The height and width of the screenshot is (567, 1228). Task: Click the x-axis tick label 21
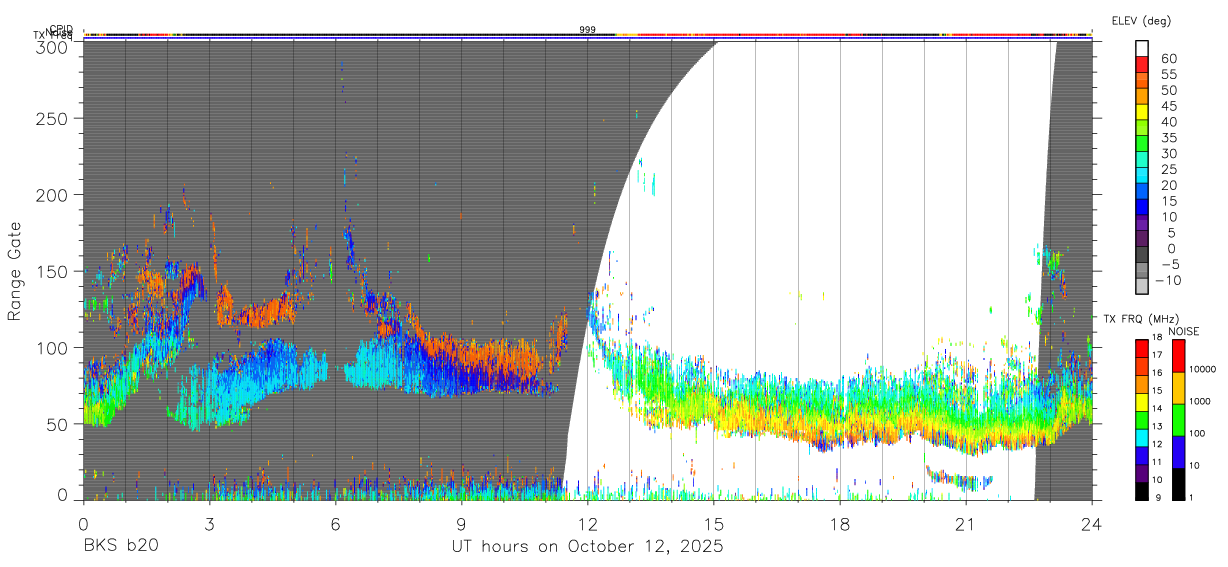click(x=966, y=523)
